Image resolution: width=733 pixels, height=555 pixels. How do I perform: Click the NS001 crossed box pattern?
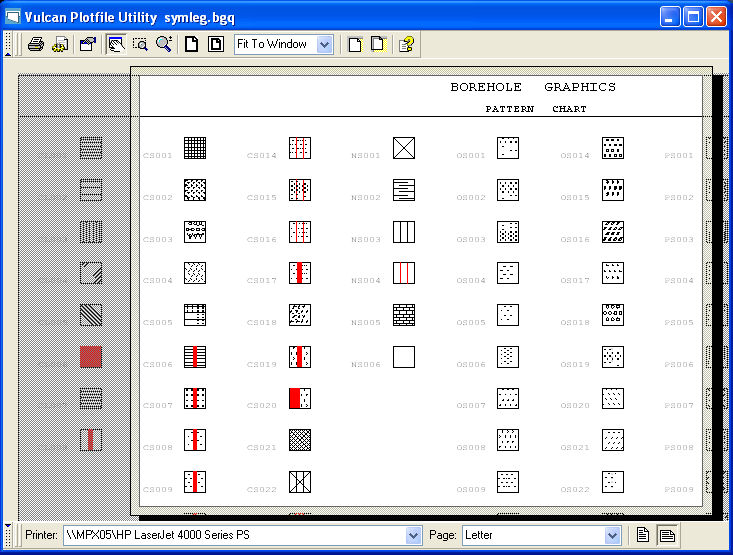pyautogui.click(x=403, y=148)
